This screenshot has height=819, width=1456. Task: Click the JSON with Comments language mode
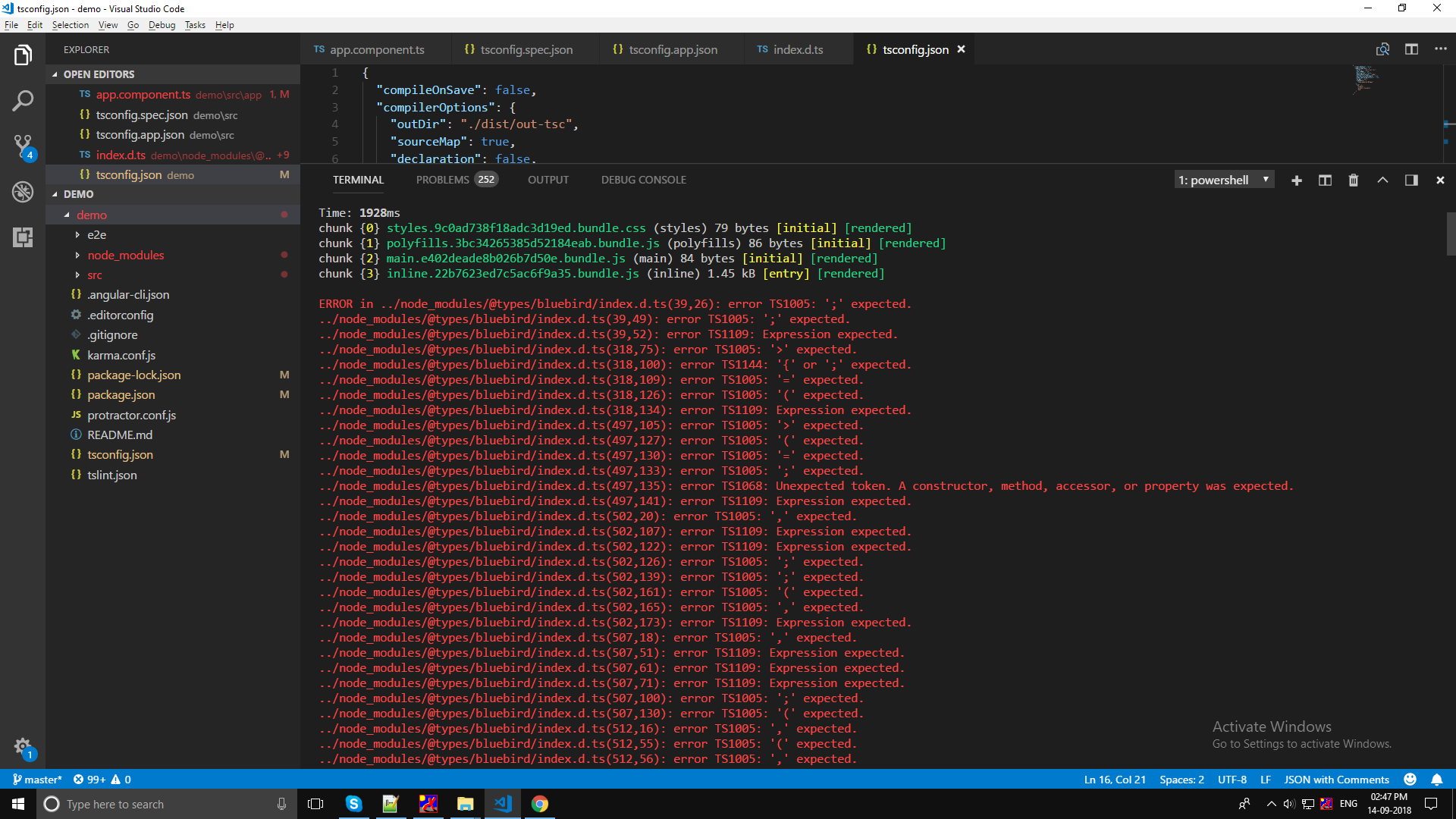pyautogui.click(x=1336, y=780)
